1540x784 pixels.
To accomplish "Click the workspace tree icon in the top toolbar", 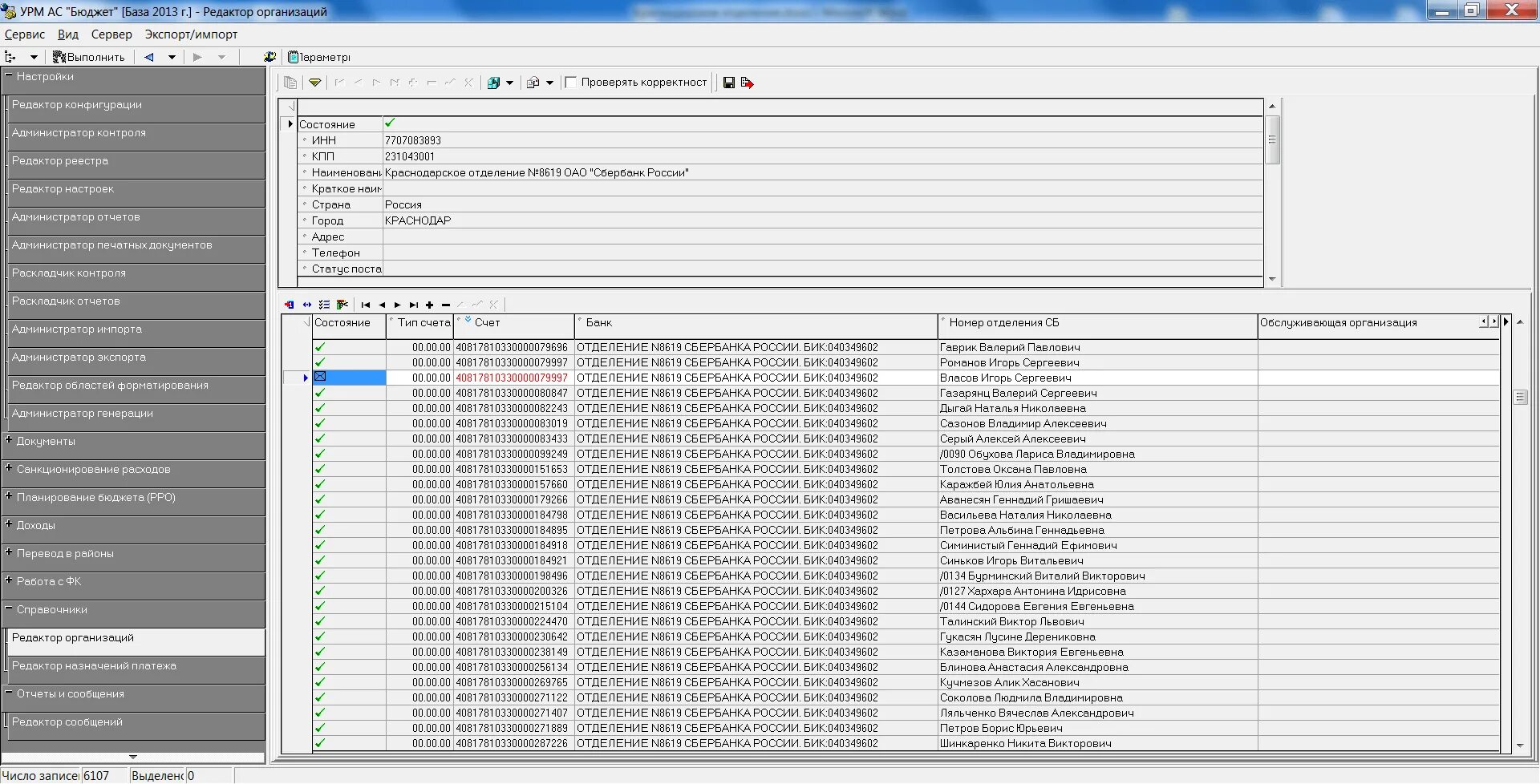I will click(x=10, y=57).
